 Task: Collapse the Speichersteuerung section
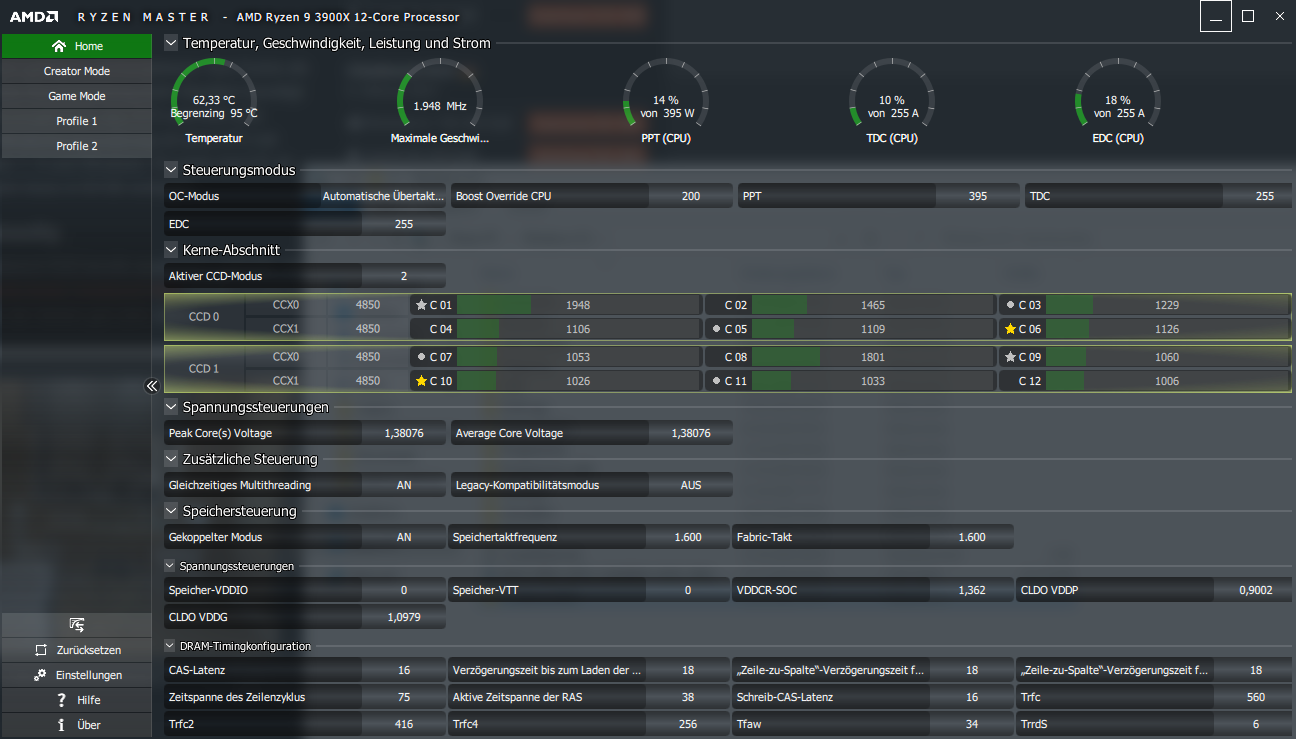[171, 511]
